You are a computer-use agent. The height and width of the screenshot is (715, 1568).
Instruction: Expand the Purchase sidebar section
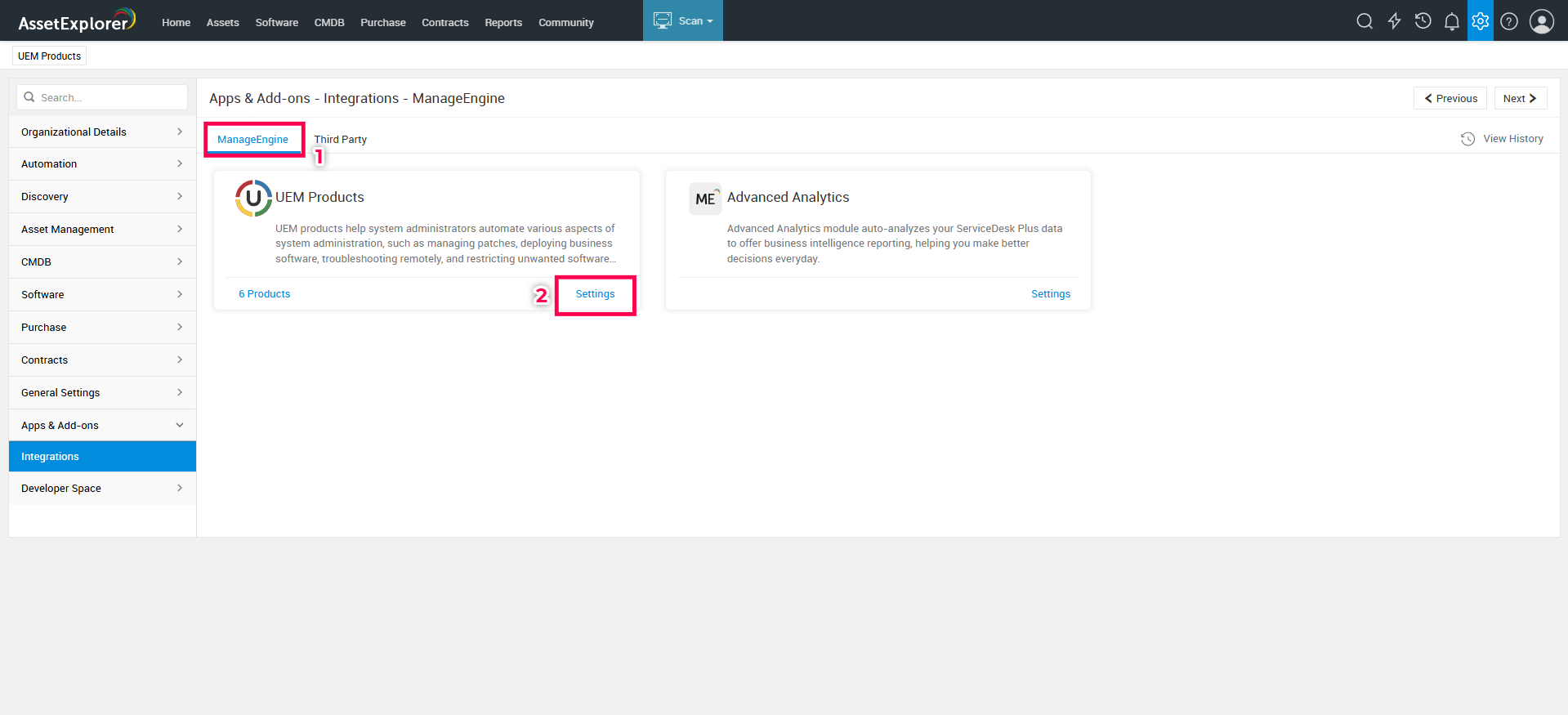tap(102, 328)
